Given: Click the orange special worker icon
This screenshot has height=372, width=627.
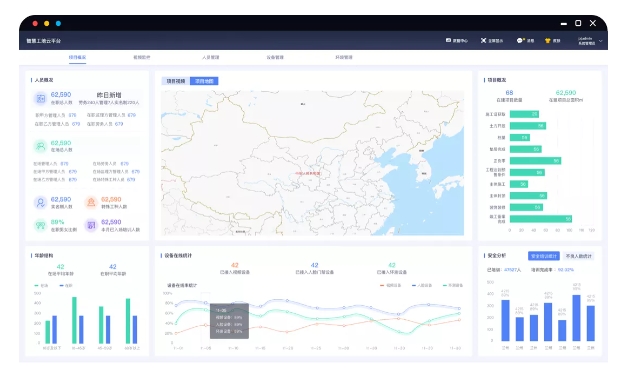Looking at the screenshot, I should pos(91,202).
